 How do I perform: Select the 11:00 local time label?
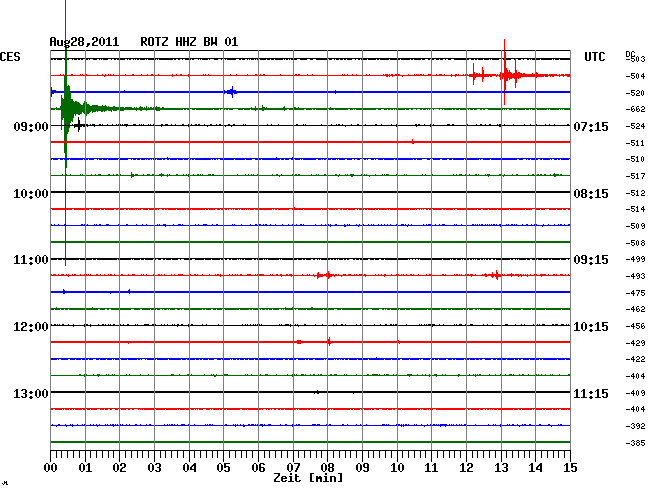tap(31, 260)
